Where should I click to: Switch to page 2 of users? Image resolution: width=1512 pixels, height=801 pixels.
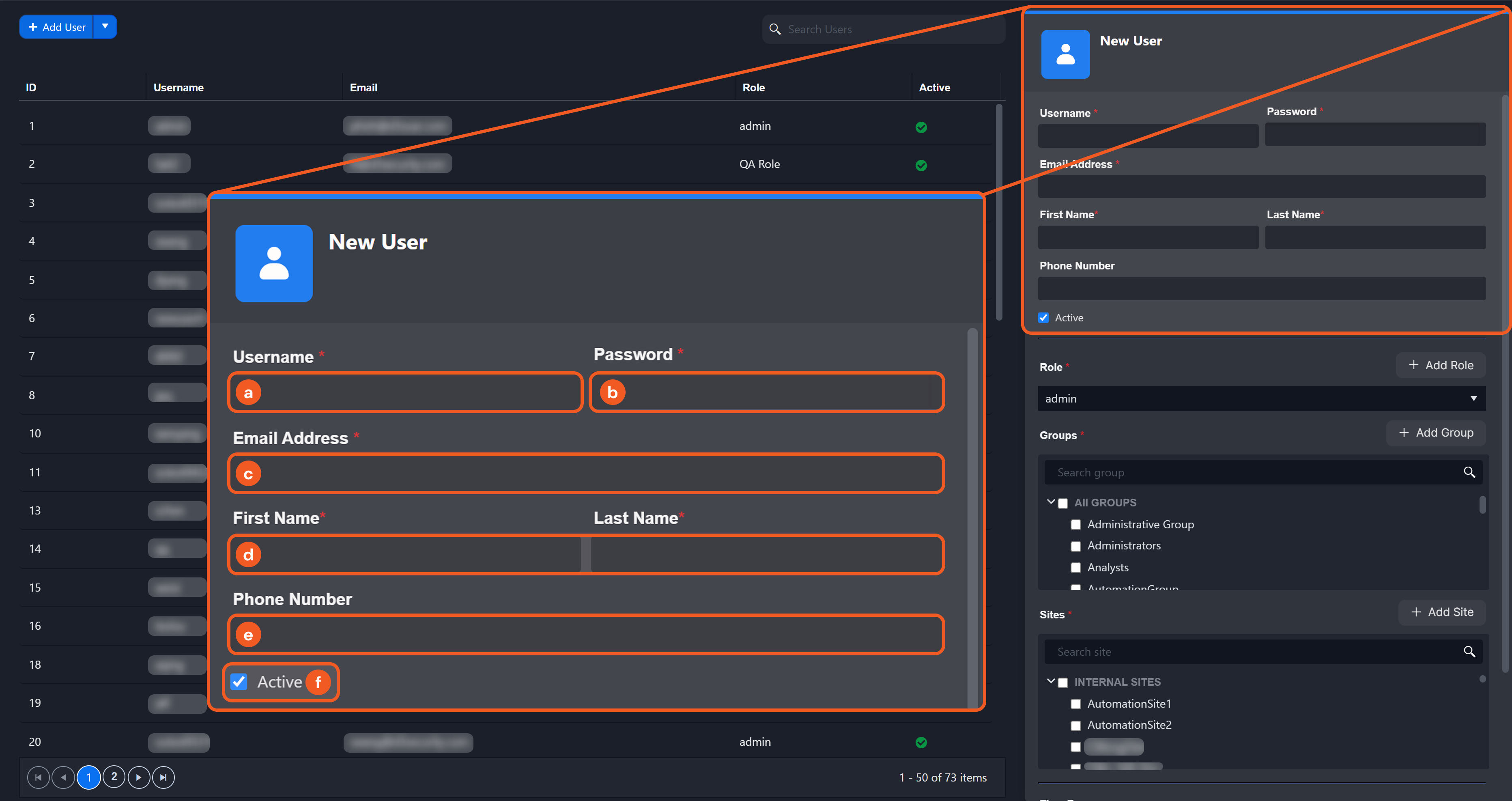[x=114, y=777]
